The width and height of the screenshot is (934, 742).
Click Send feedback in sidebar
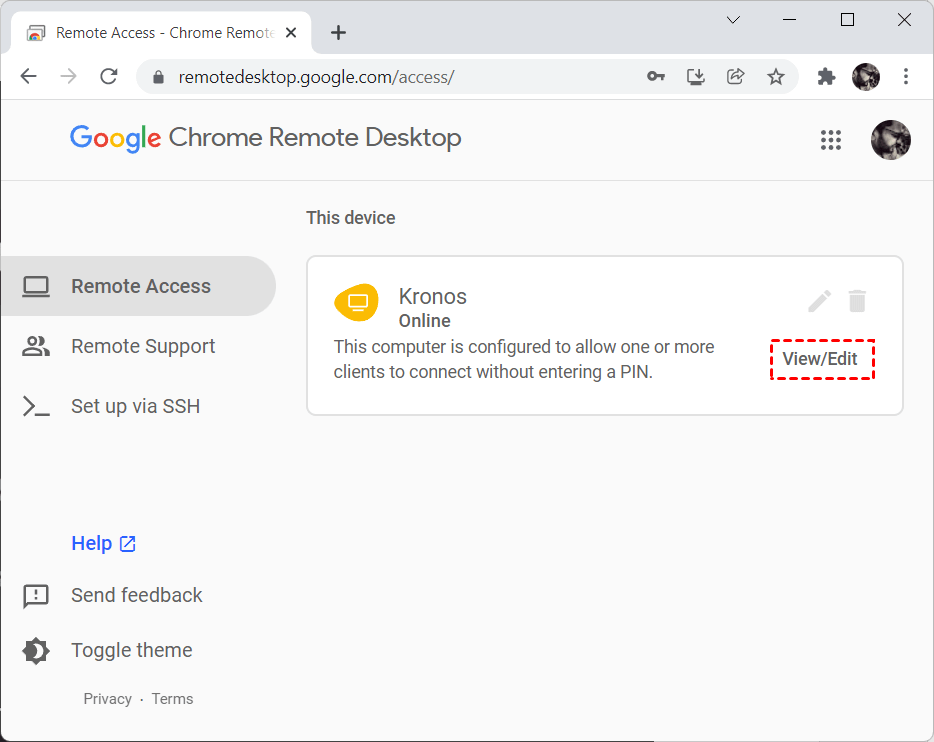136,595
